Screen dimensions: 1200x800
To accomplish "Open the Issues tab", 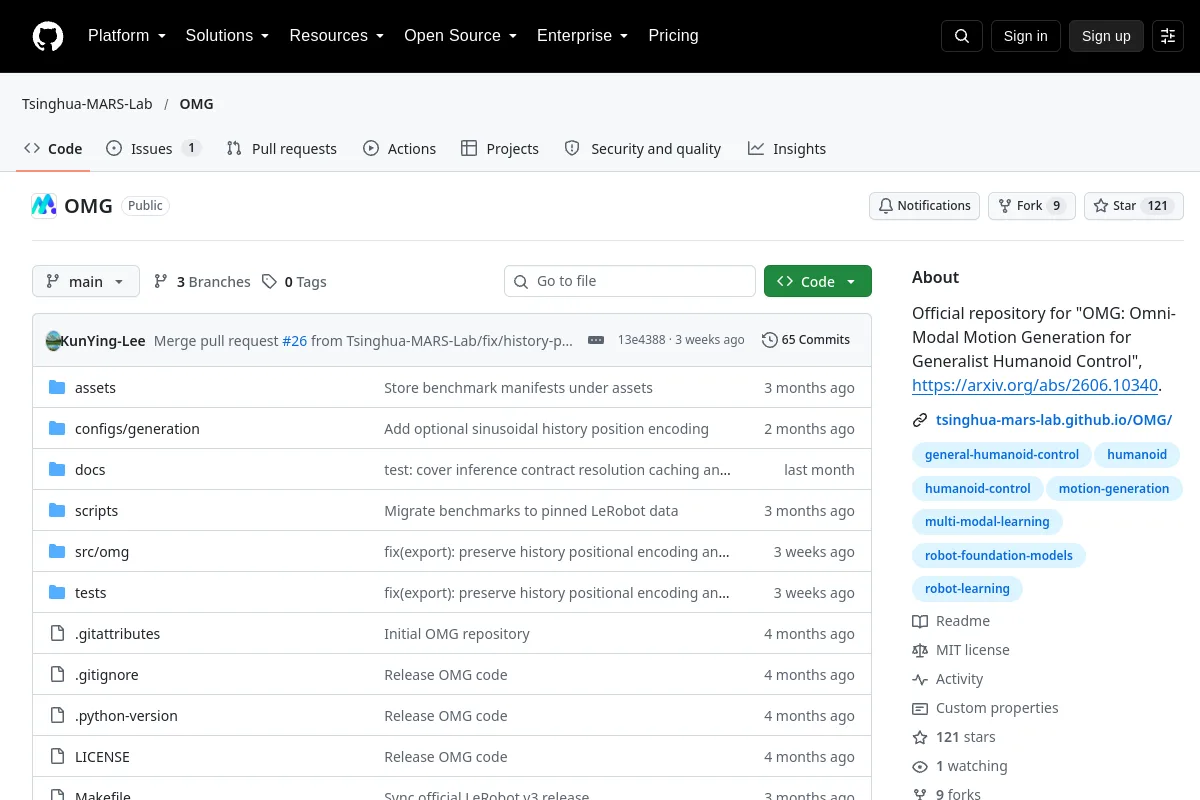I will (x=154, y=149).
